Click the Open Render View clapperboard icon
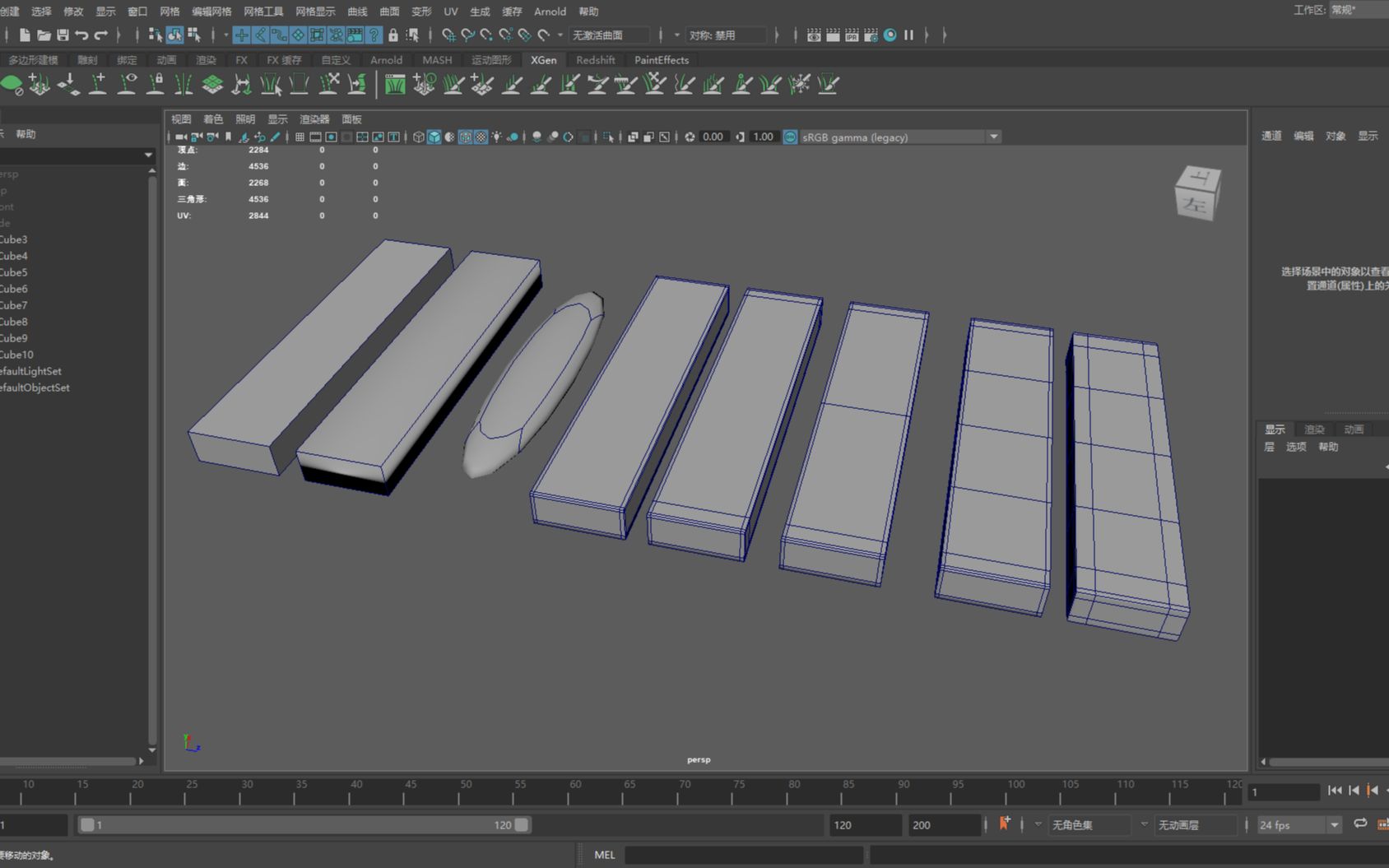The height and width of the screenshot is (868, 1389). [x=814, y=35]
